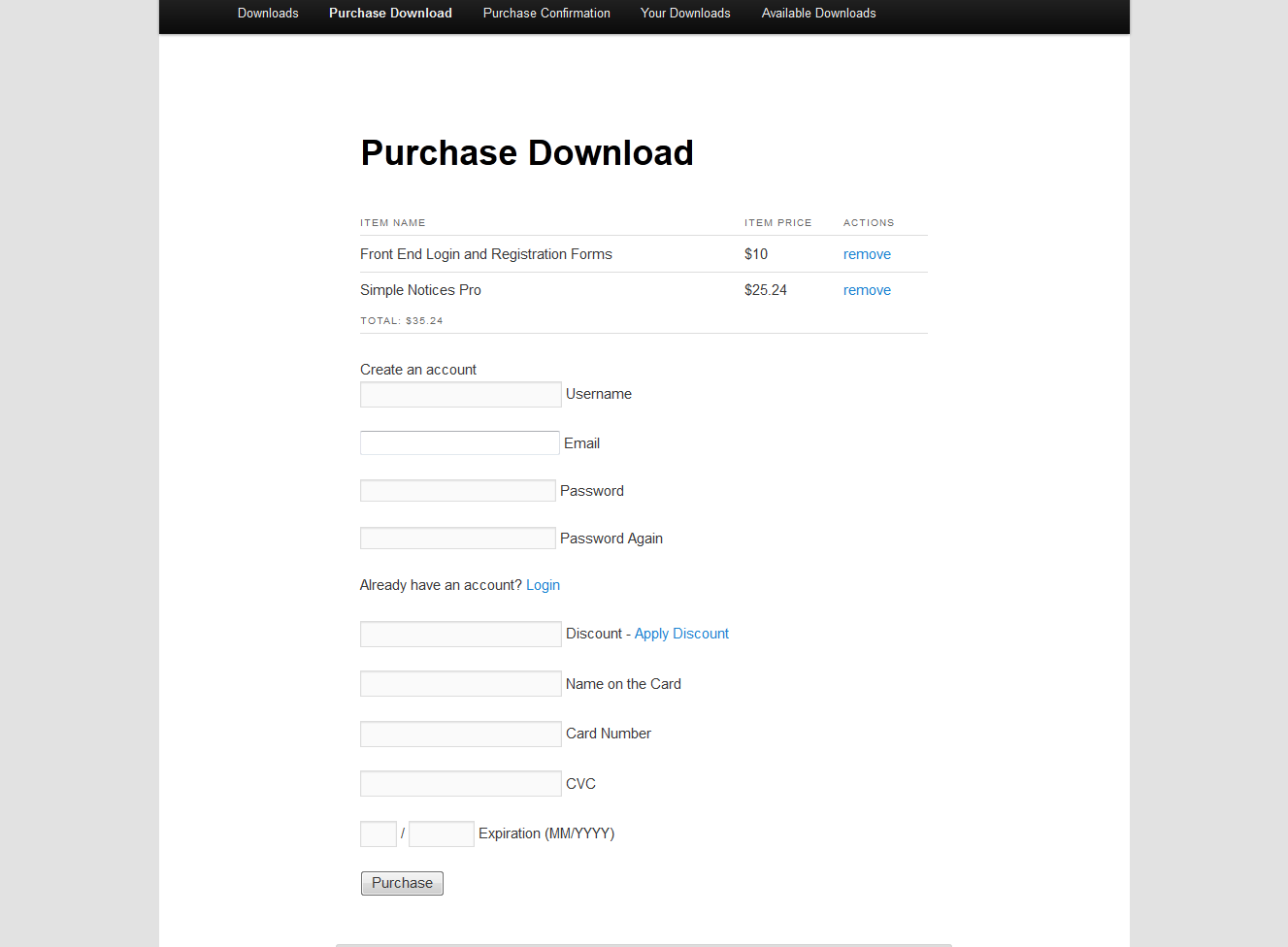Remove Front End Login and Registration Forms
The image size is (1288, 947).
(867, 254)
